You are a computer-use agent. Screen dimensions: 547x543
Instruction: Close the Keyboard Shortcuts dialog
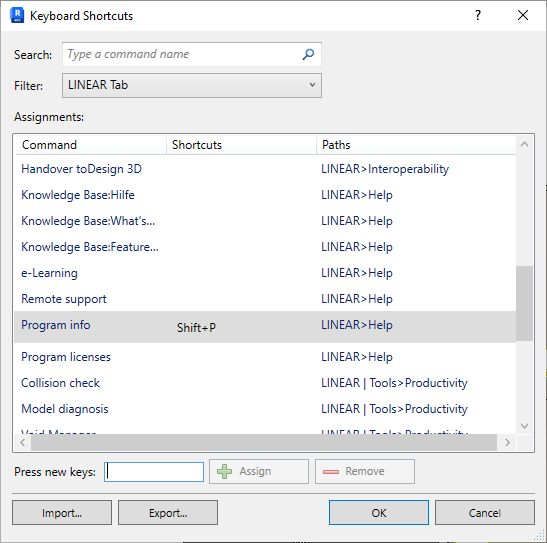[523, 15]
